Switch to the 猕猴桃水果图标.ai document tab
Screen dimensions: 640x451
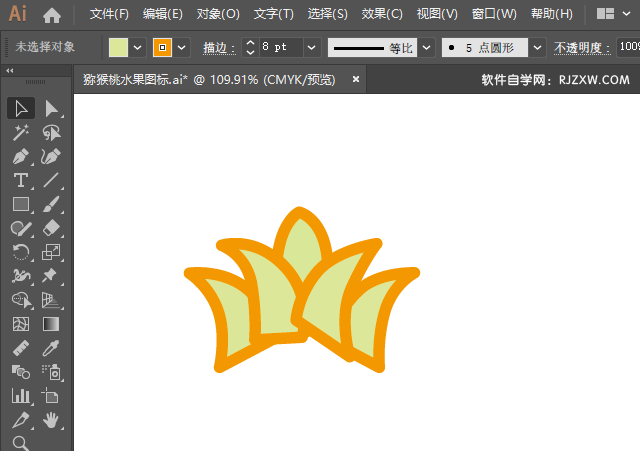(x=209, y=80)
